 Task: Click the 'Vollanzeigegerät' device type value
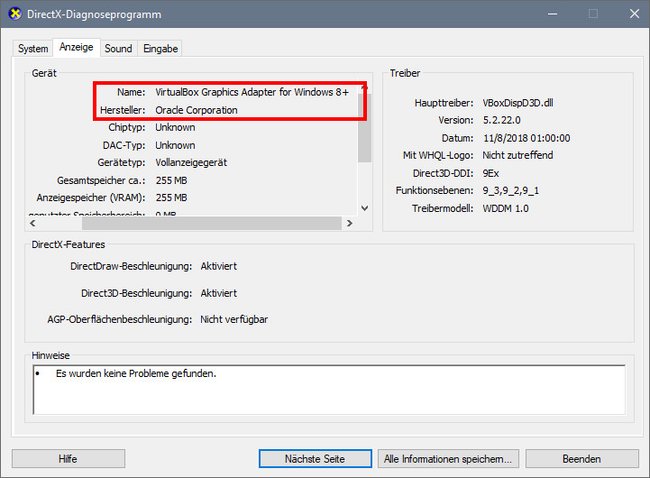(191, 163)
